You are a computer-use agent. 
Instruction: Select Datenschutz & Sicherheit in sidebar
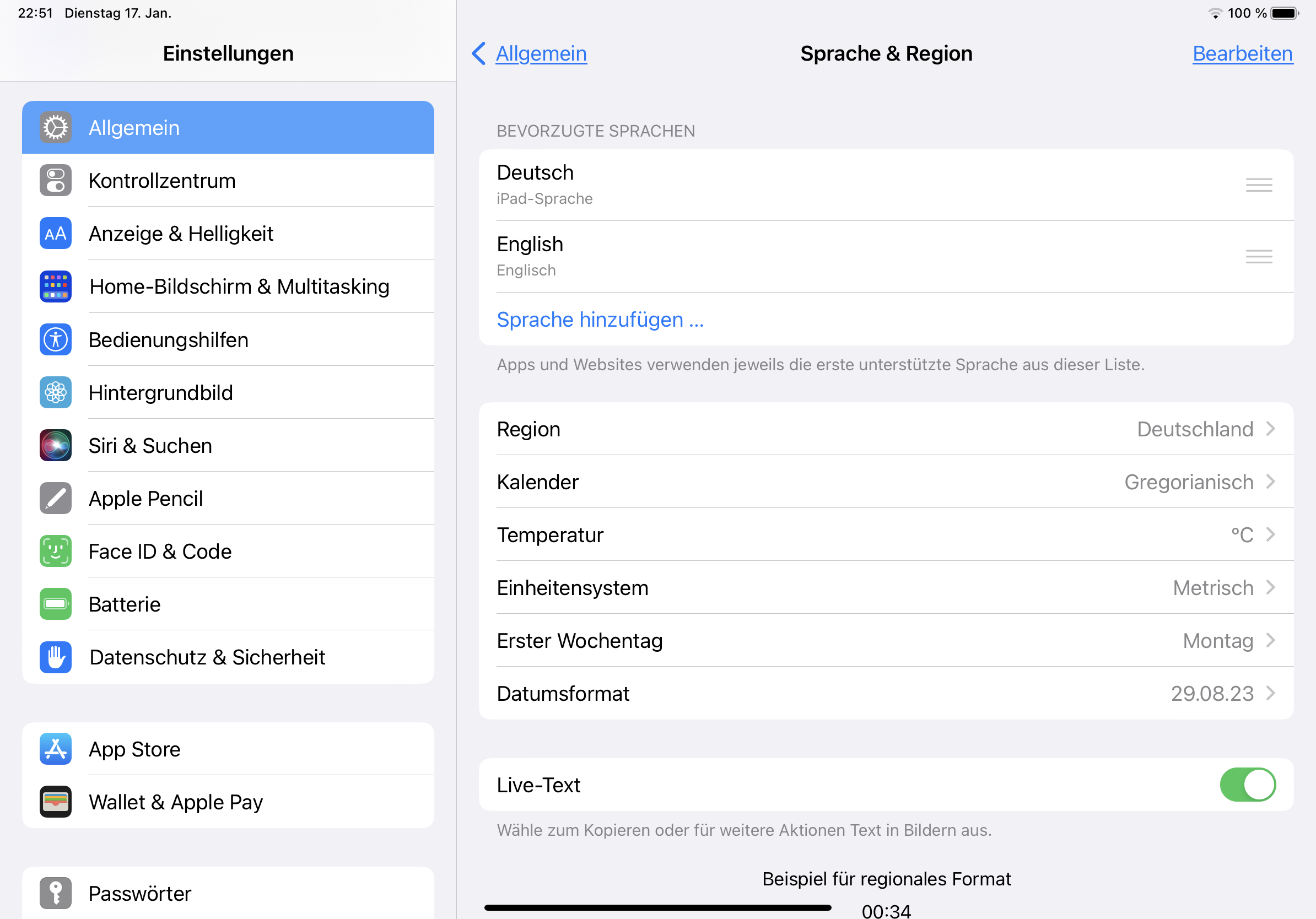207,657
